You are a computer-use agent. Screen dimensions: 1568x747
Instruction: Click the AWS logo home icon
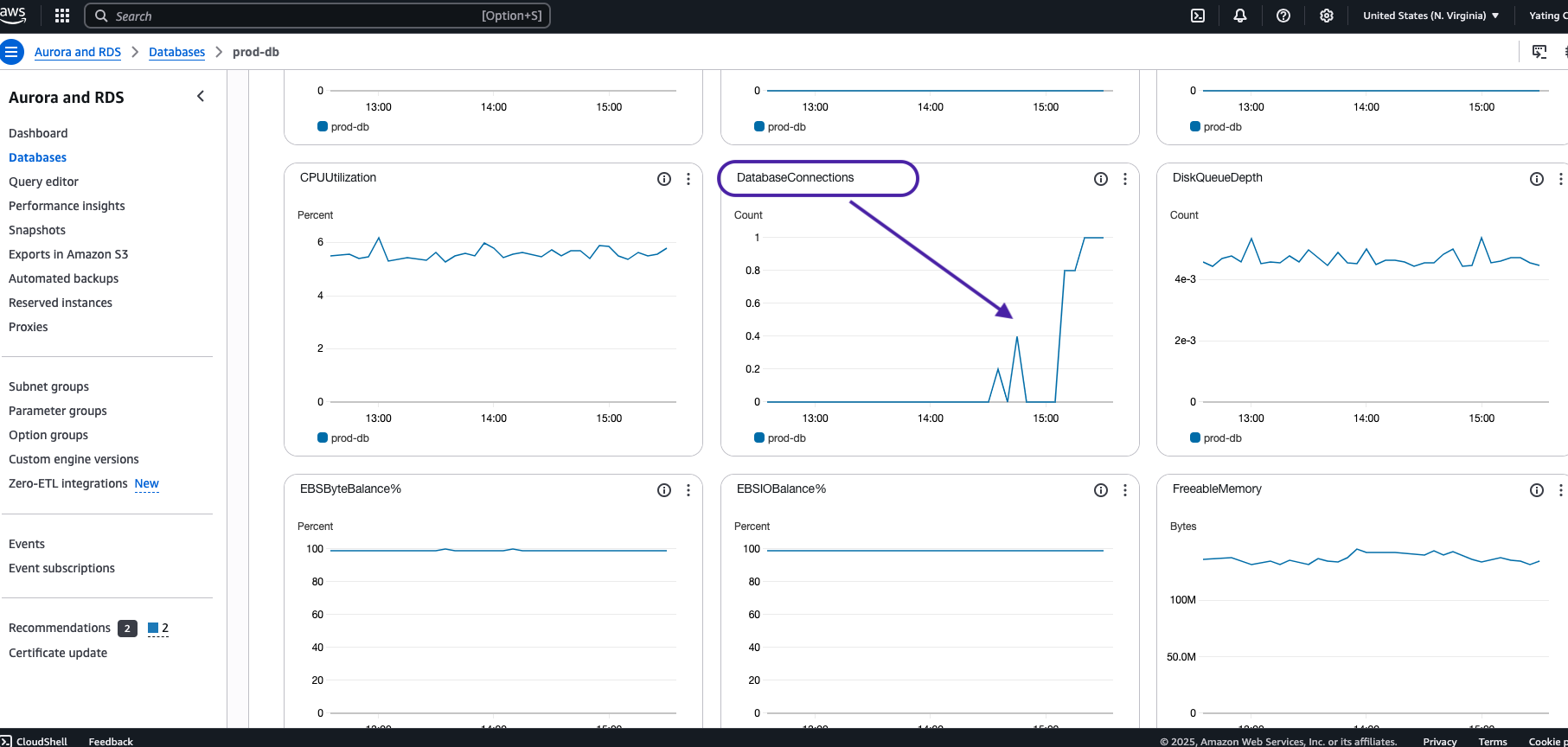pyautogui.click(x=12, y=15)
